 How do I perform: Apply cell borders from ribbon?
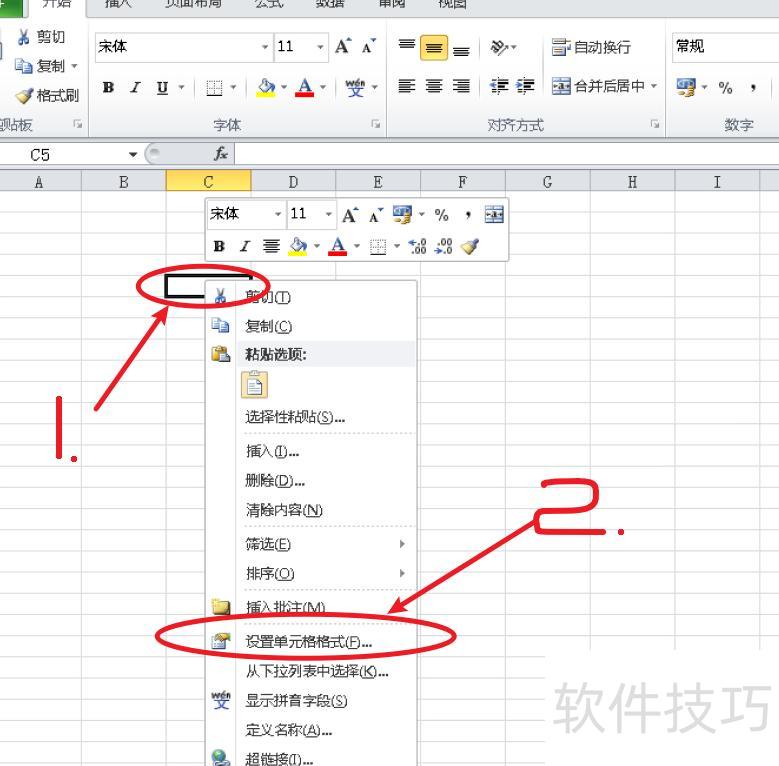(214, 88)
